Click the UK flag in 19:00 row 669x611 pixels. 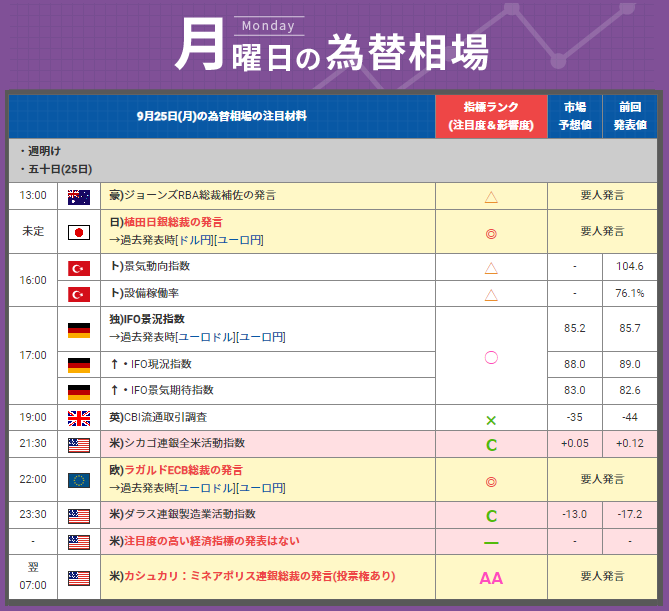[79, 418]
